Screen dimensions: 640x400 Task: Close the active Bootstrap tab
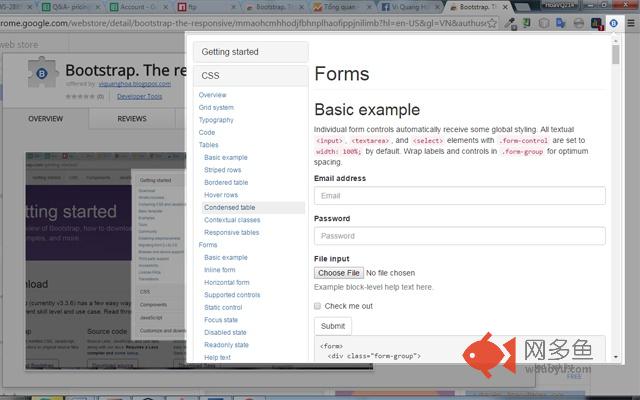[x=505, y=7]
